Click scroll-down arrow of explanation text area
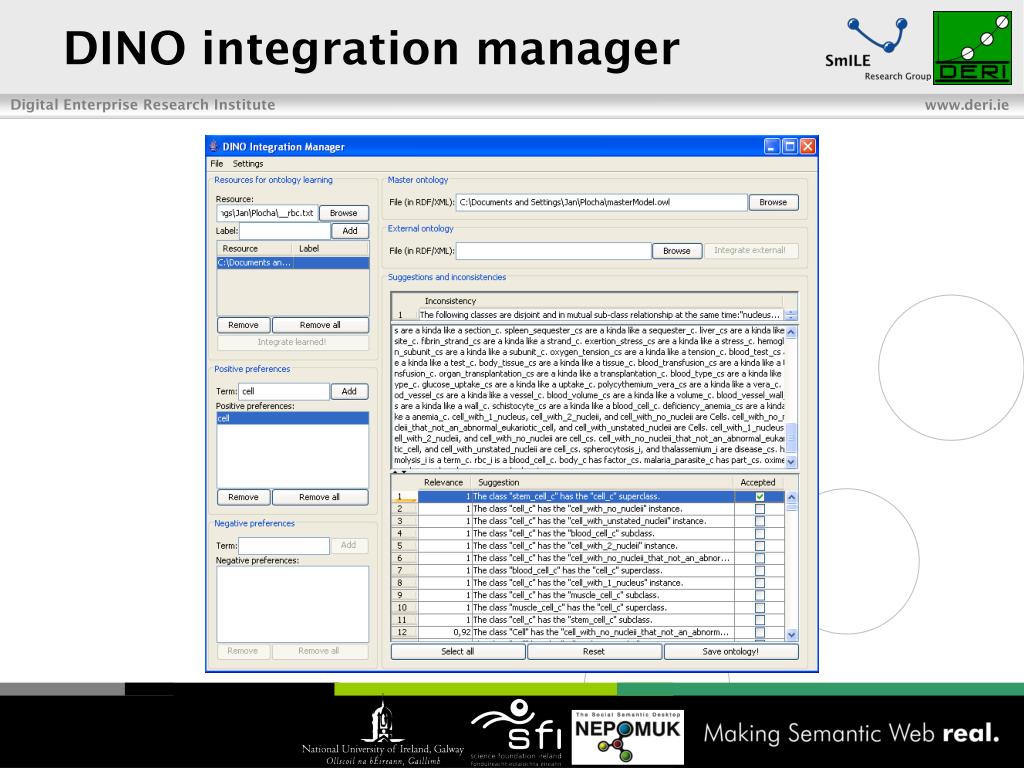Screen dimensions: 1024x768 click(792, 462)
